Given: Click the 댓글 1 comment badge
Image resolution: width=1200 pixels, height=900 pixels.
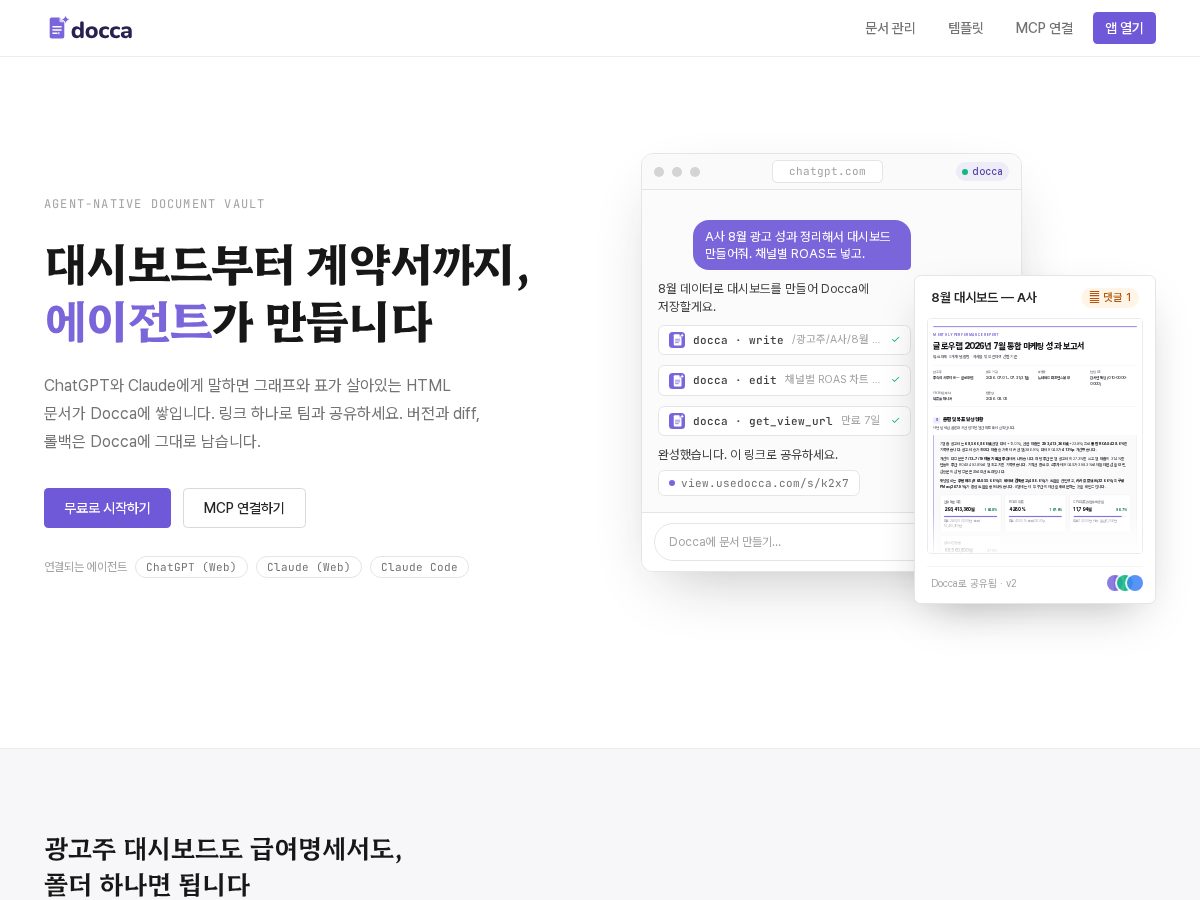Looking at the screenshot, I should (1110, 297).
